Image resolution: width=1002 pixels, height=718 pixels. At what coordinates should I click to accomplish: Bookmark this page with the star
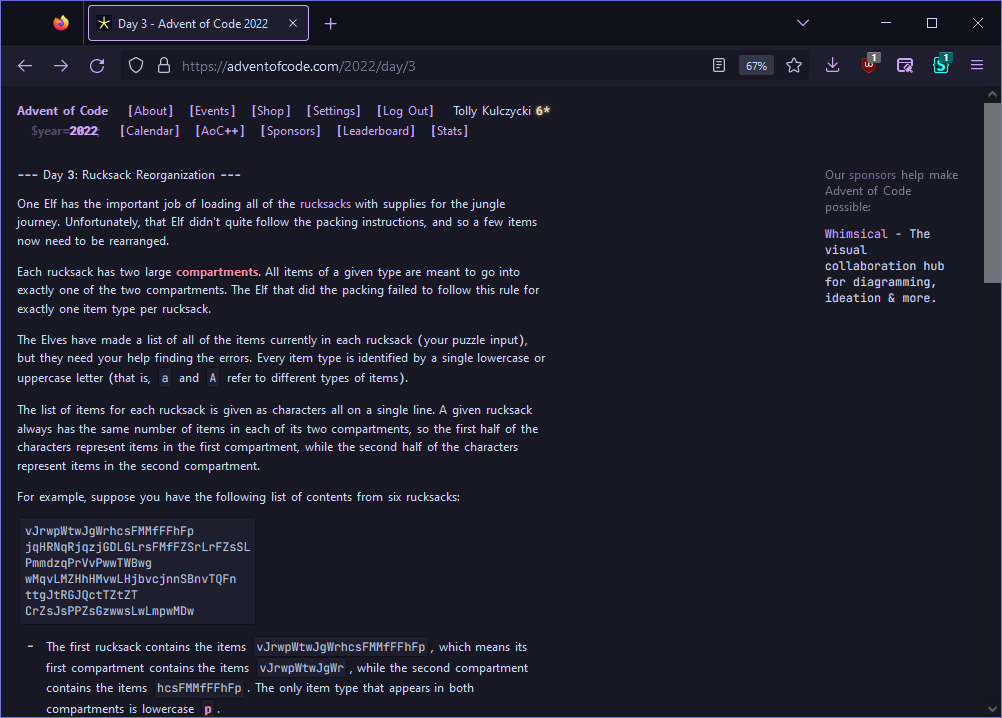(794, 65)
